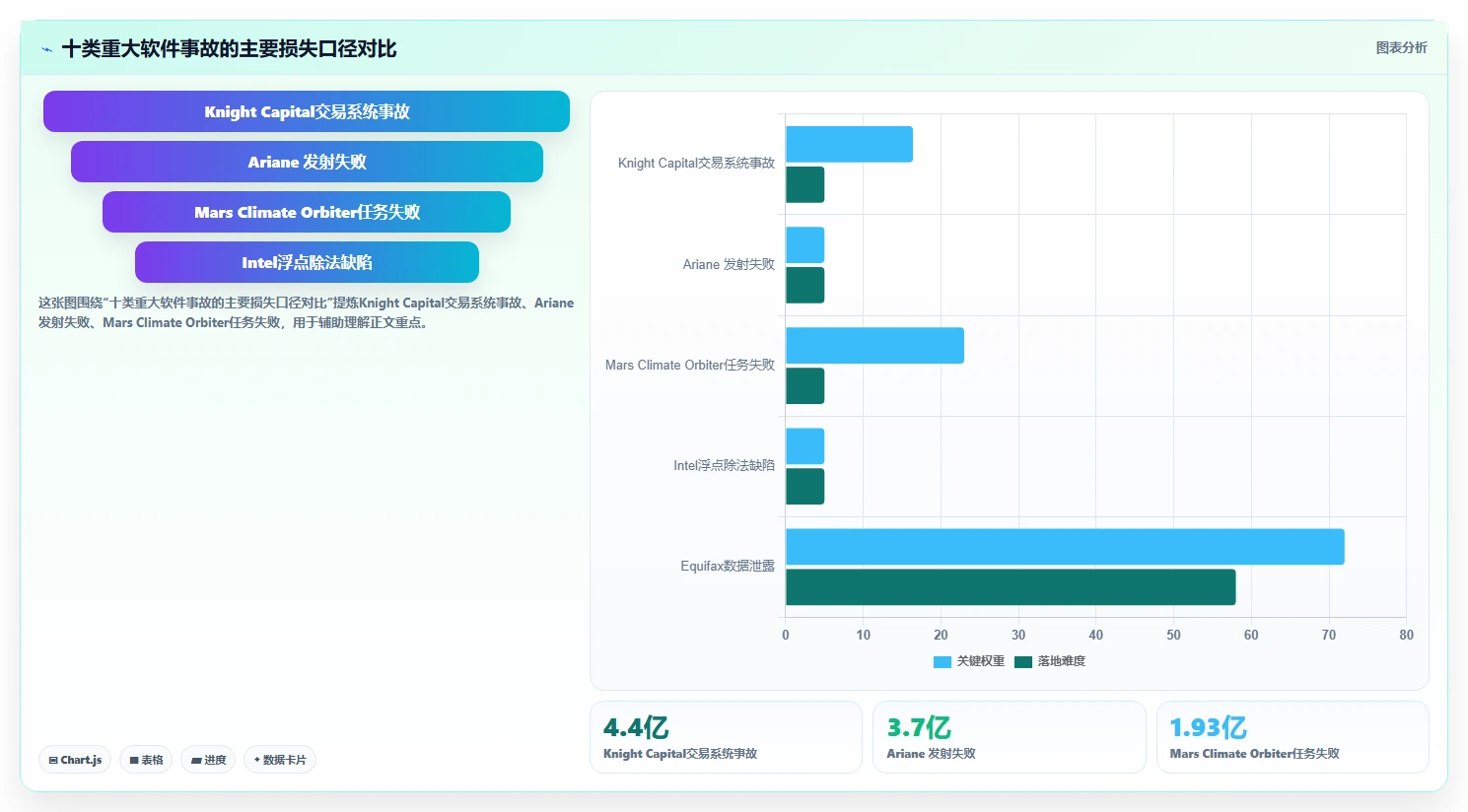Pick the Intel浮点除法缺陷 dark-green bar
Image resolution: width=1468 pixels, height=812 pixels.
[x=804, y=487]
